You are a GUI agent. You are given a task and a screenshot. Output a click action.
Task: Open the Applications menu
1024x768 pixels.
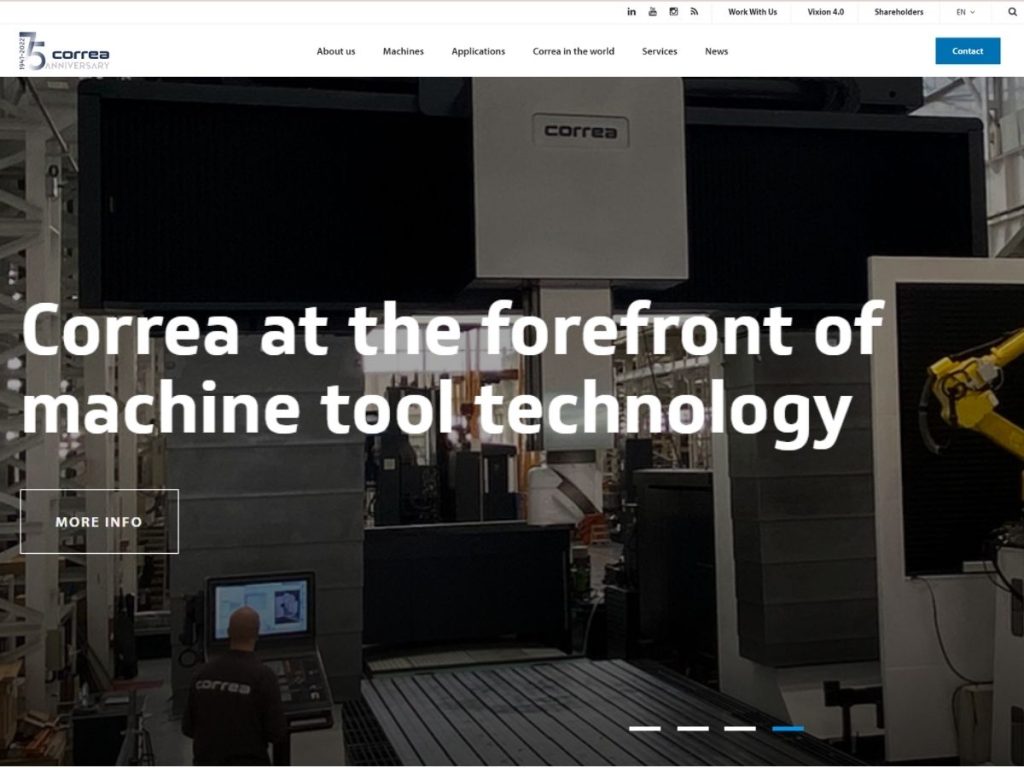click(478, 52)
